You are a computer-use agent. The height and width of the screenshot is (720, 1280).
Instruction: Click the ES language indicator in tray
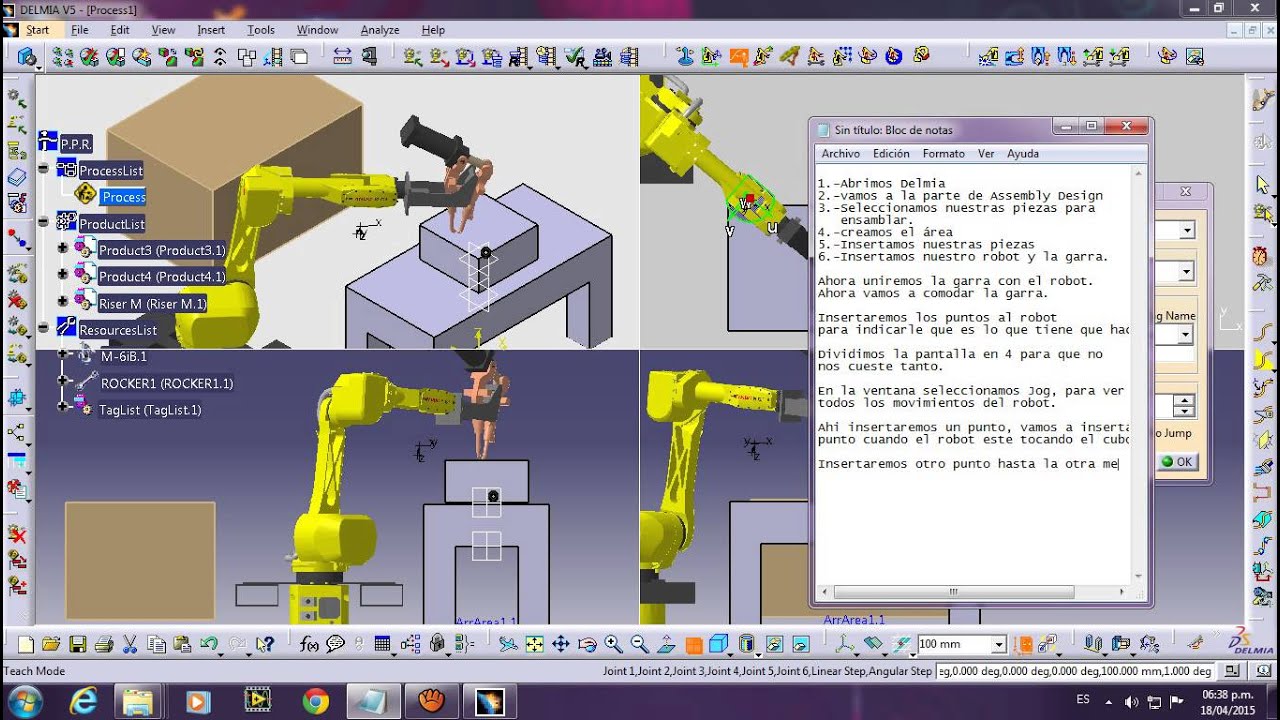point(1083,700)
